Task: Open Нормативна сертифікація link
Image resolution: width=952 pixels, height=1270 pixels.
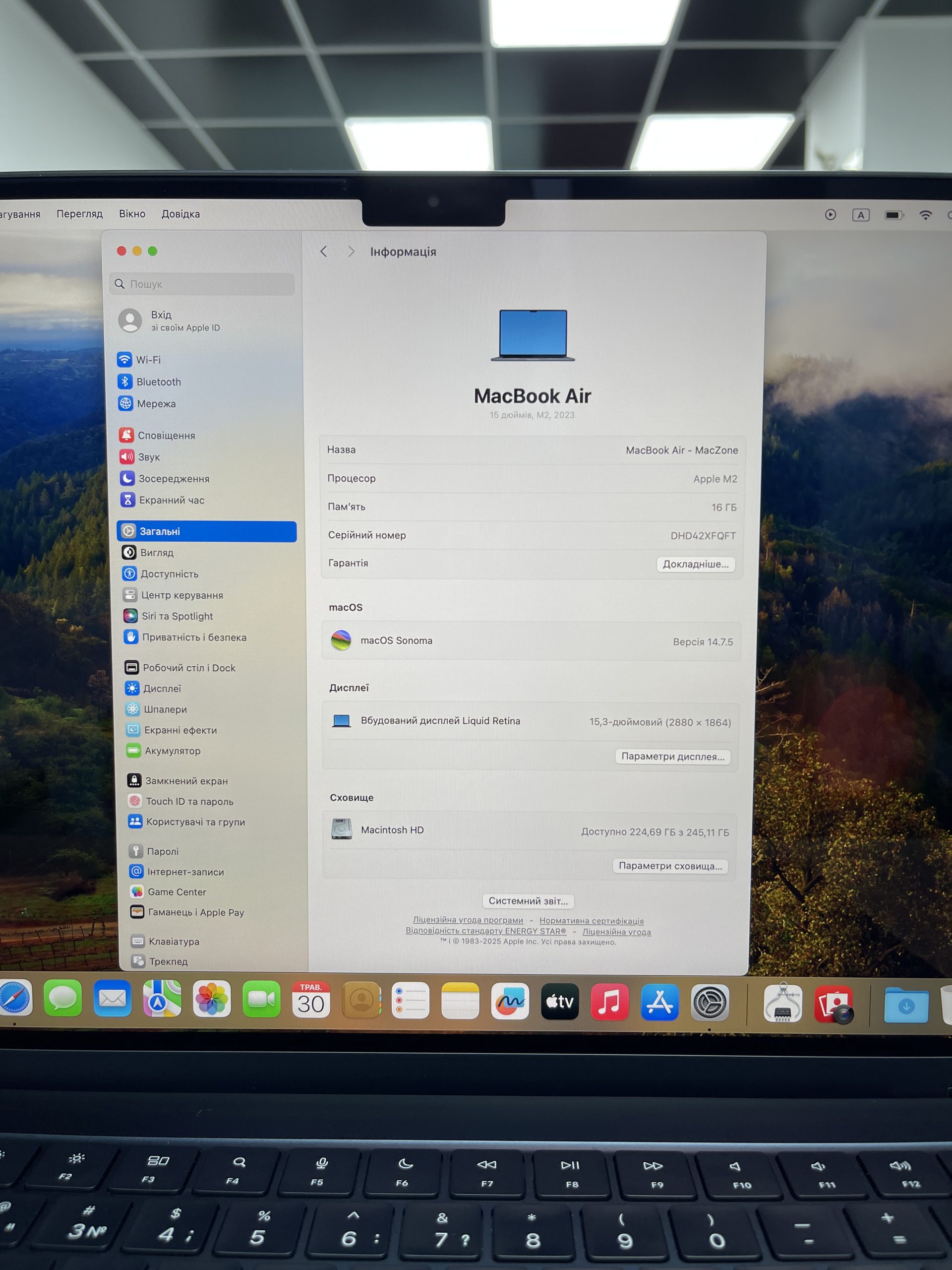Action: click(591, 921)
